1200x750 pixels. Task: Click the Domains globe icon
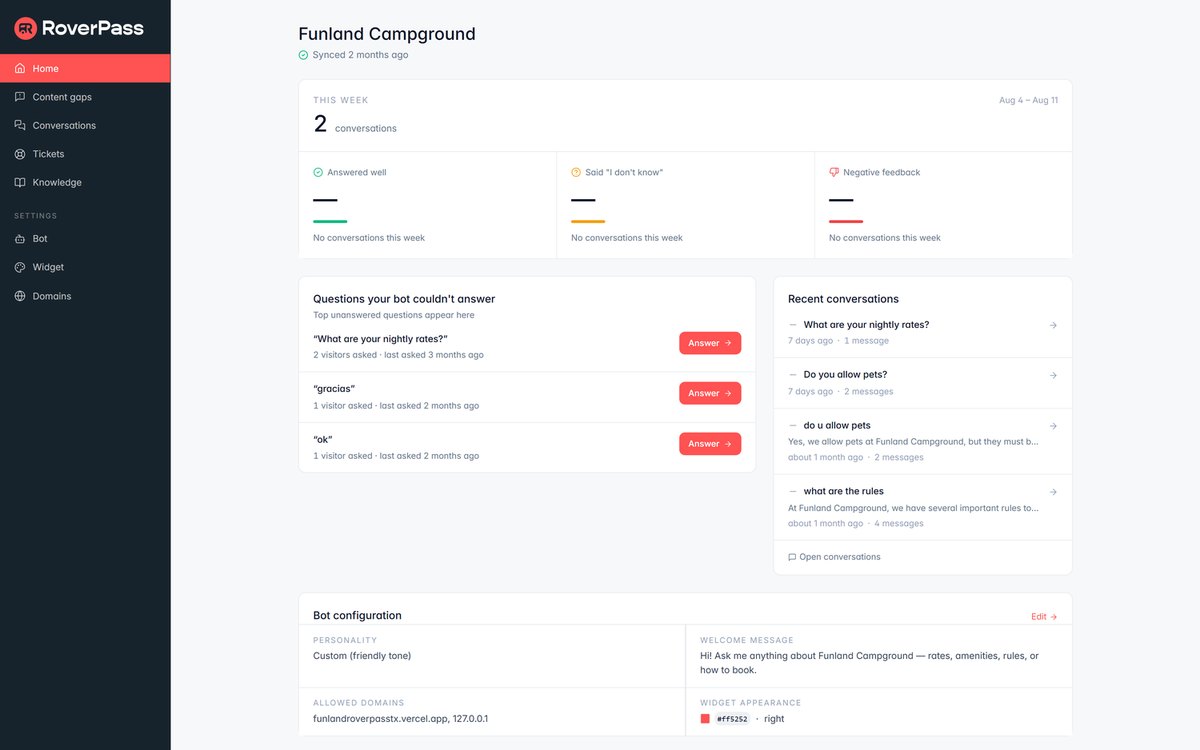click(x=20, y=296)
